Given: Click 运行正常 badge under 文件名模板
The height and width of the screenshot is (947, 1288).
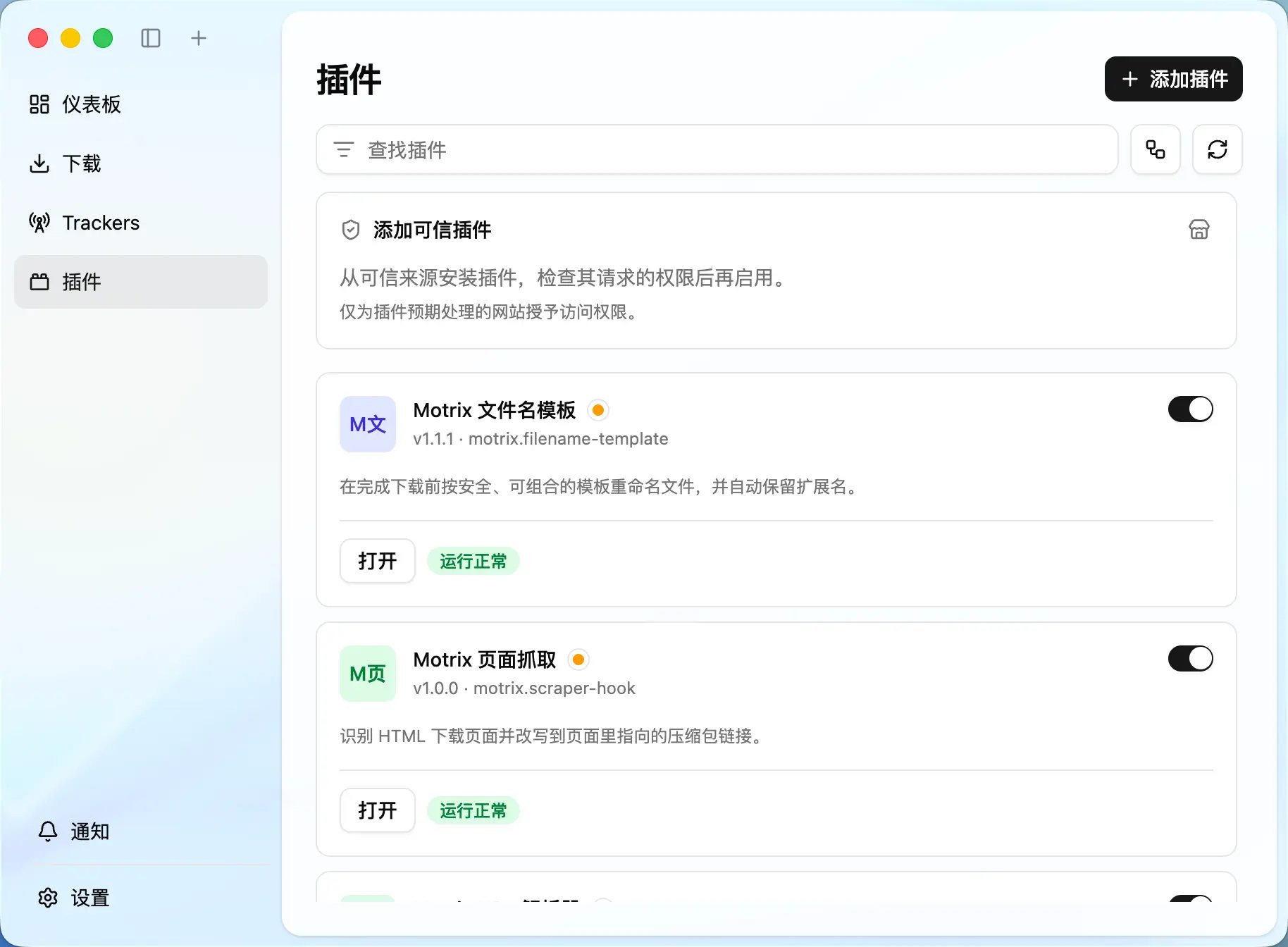Looking at the screenshot, I should pos(473,562).
